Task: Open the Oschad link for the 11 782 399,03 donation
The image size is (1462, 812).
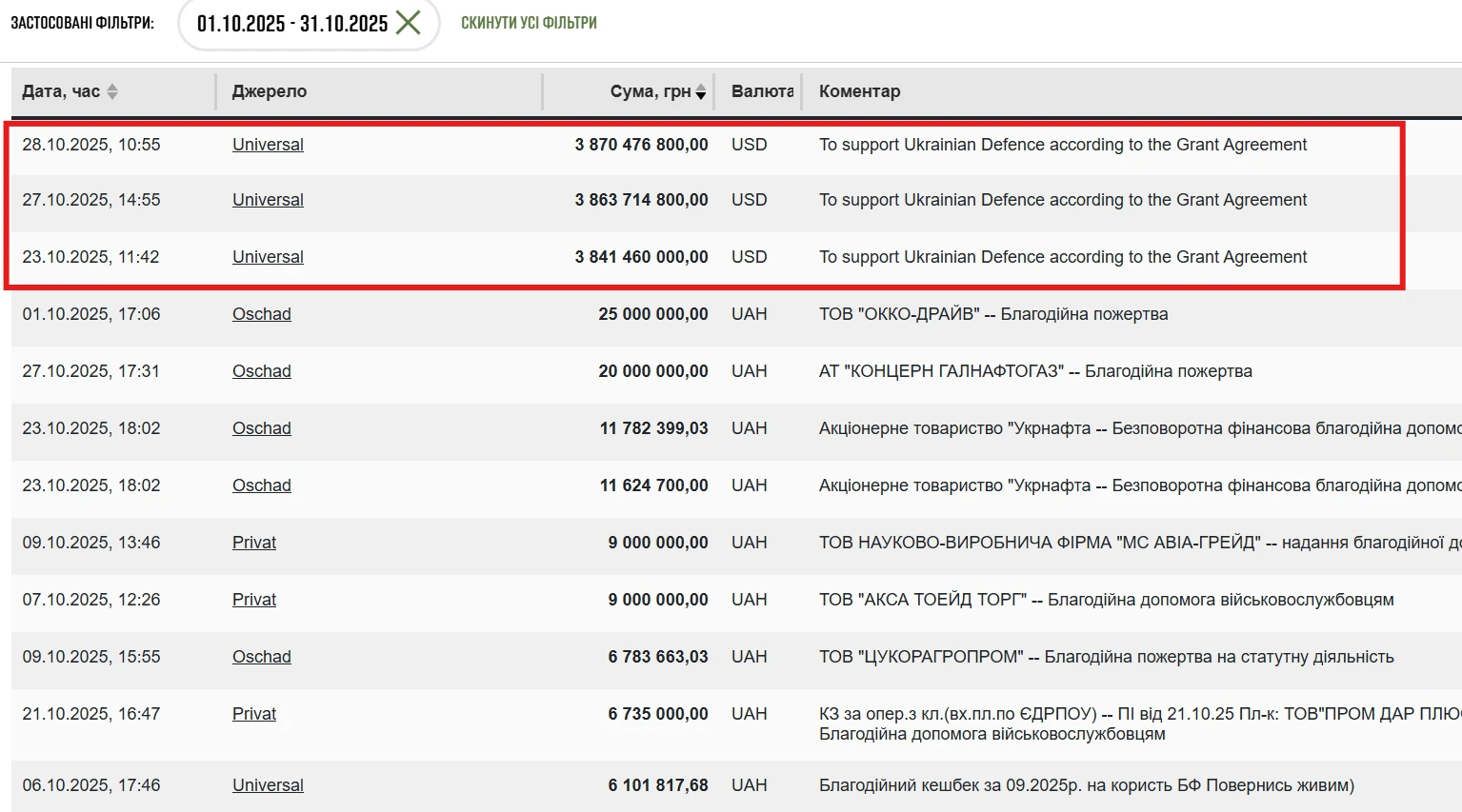Action: point(262,428)
